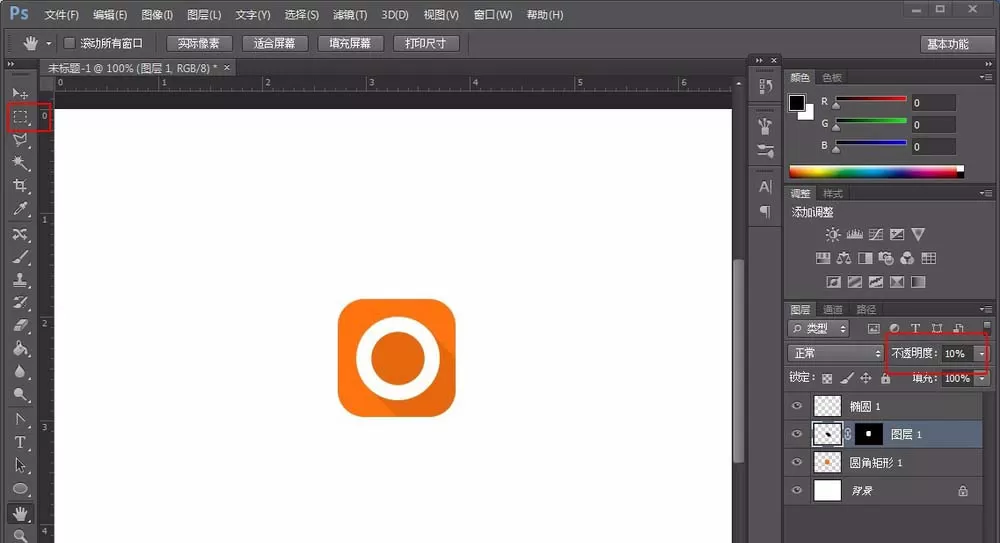Open the Character panel icon
Viewport: 1000px width, 543px height.
point(765,187)
